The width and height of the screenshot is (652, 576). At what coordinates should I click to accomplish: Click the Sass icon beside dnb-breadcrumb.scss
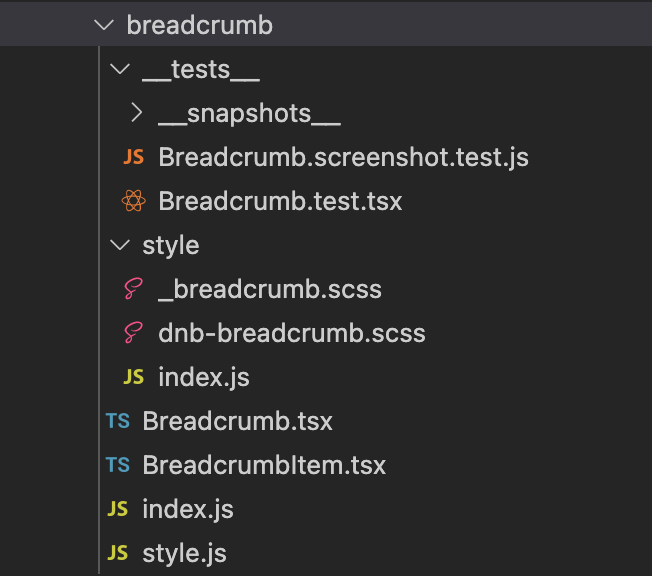(133, 333)
